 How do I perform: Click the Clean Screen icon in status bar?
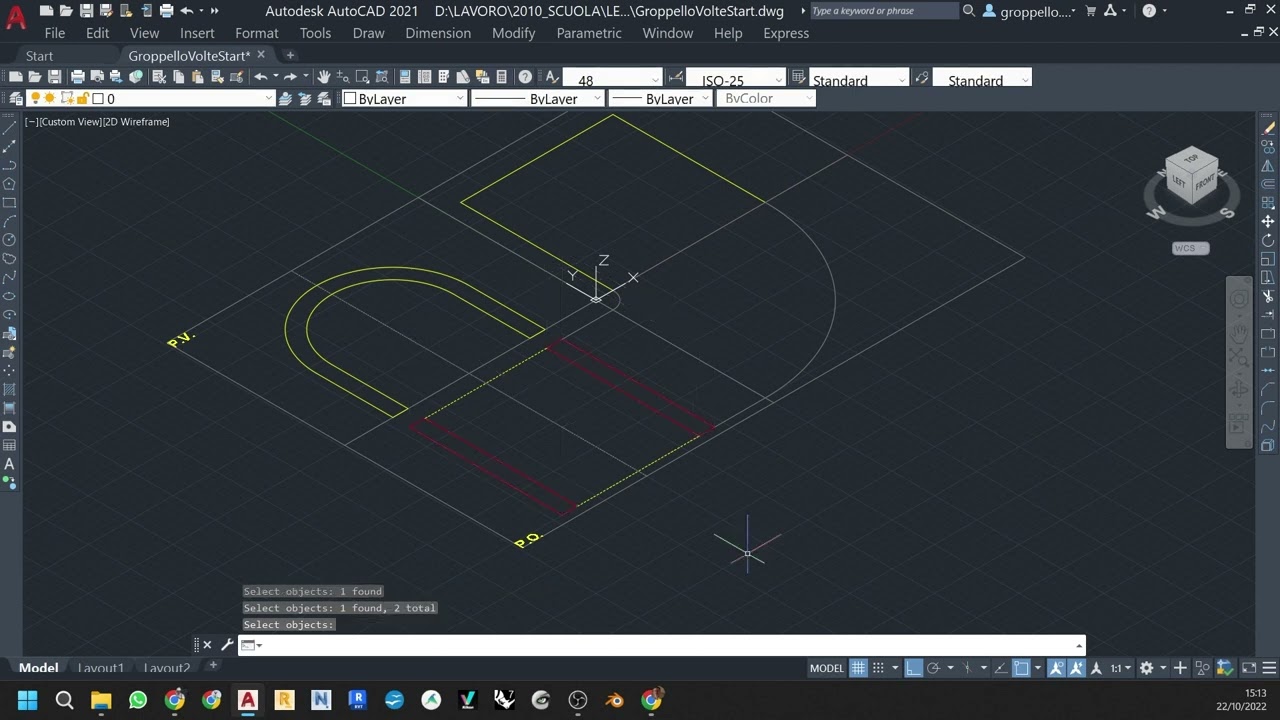click(x=1249, y=668)
